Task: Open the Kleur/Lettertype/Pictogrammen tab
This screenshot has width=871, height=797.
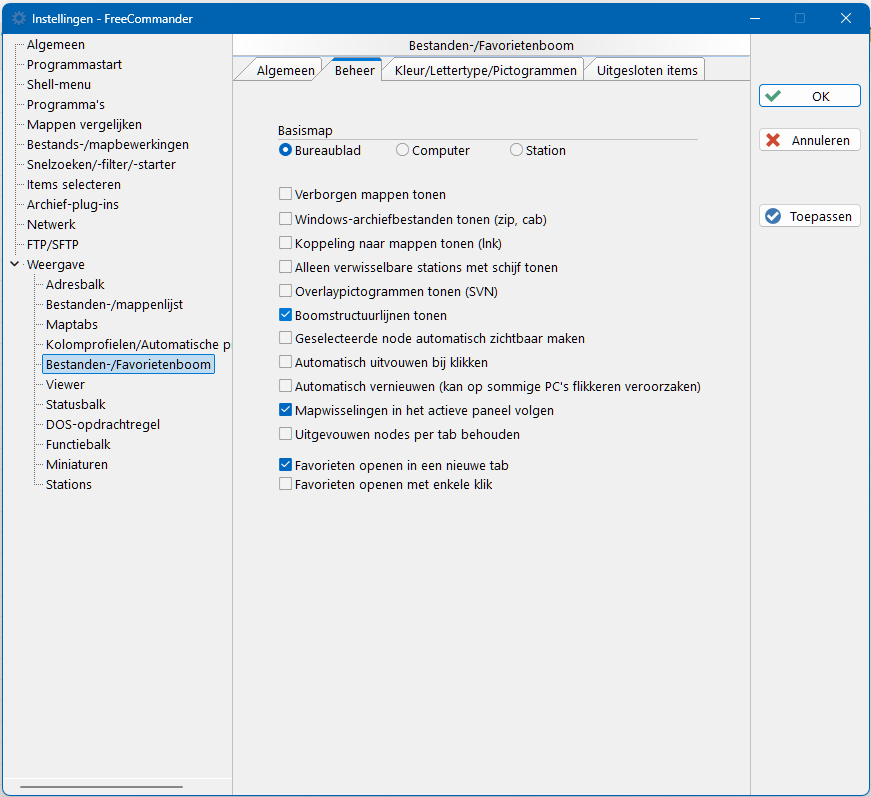Action: click(485, 71)
